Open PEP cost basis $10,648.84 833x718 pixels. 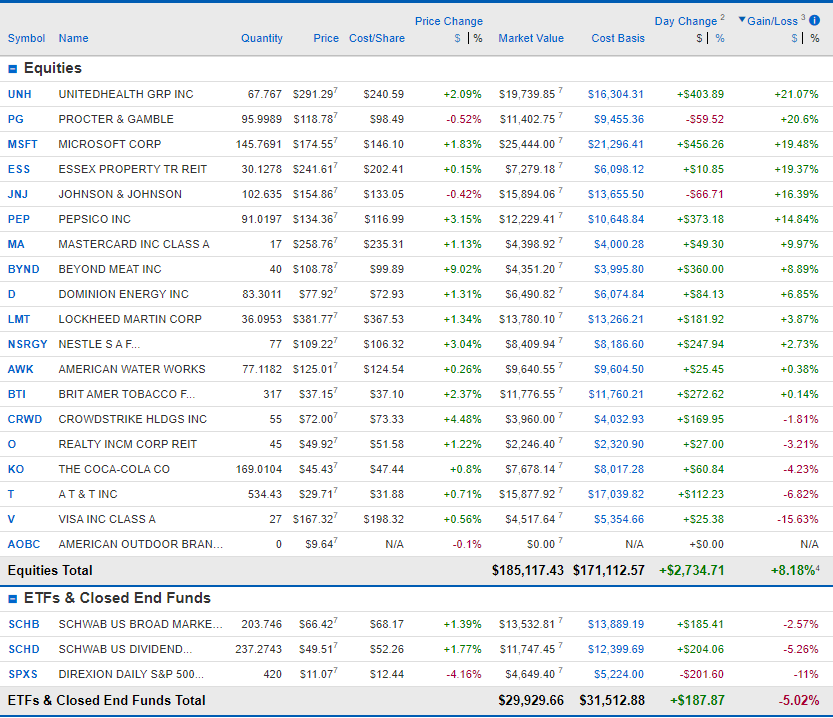615,219
